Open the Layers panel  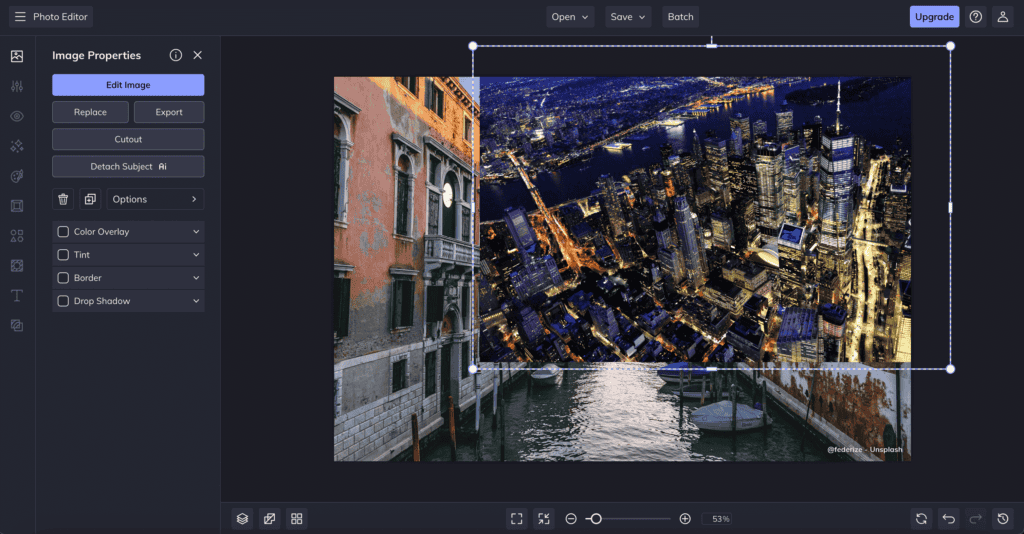tap(242, 519)
